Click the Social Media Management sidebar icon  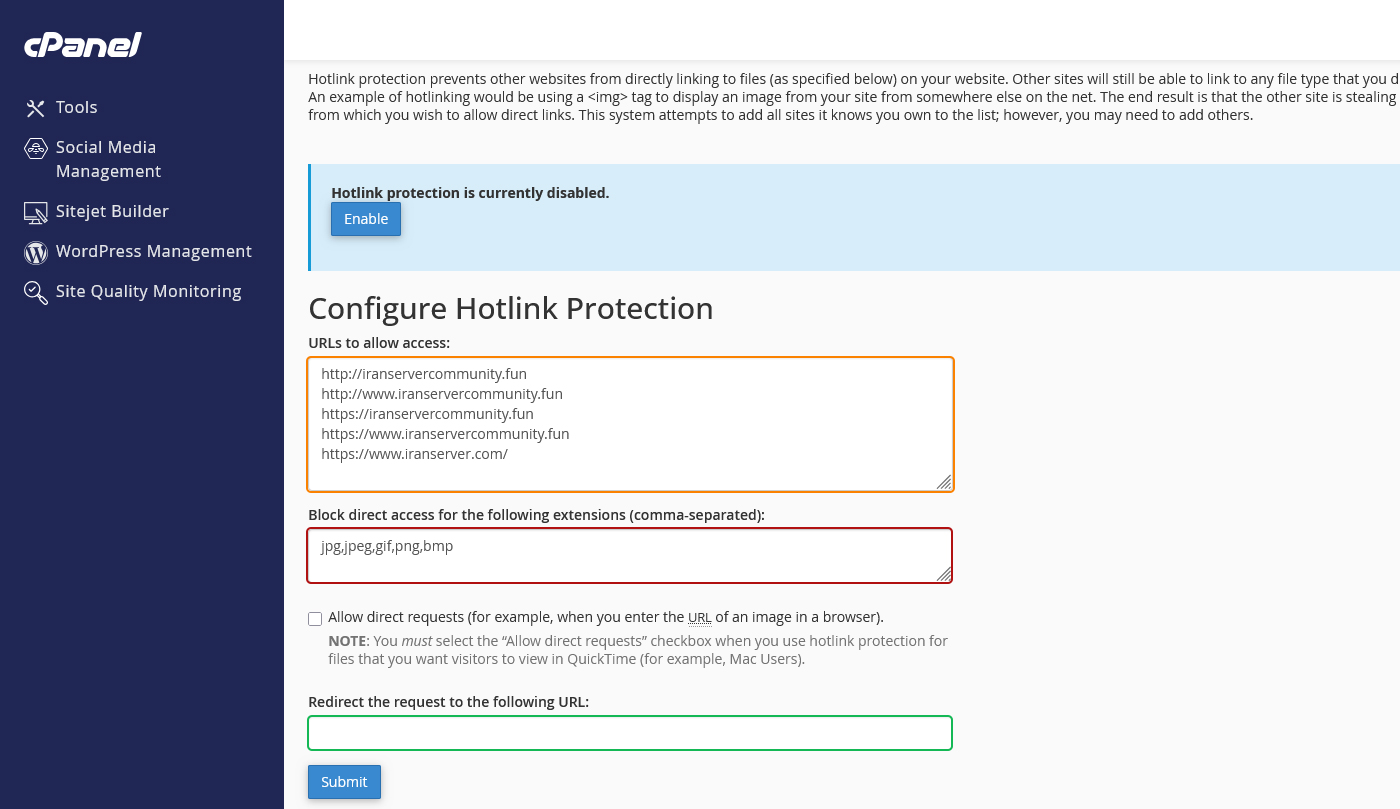pyautogui.click(x=36, y=149)
